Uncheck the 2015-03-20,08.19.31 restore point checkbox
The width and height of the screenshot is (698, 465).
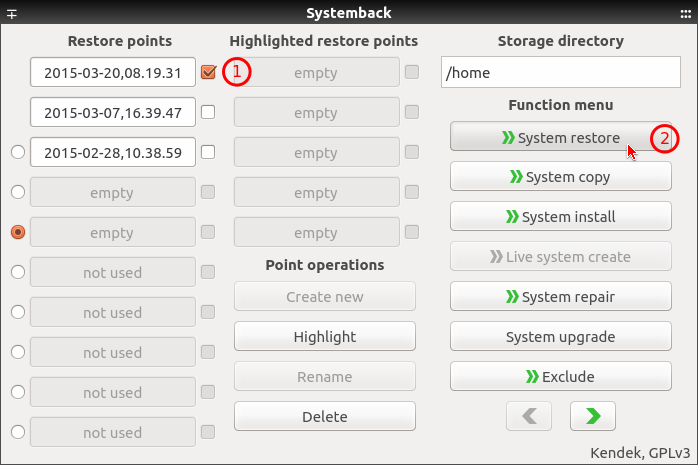point(208,72)
